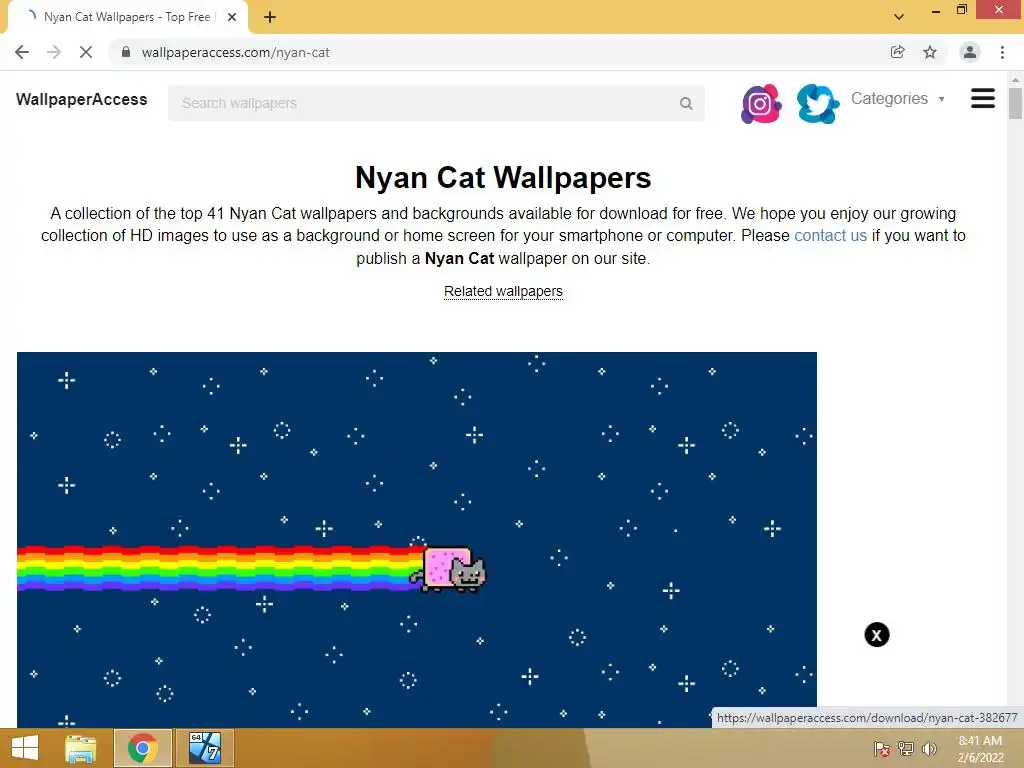Viewport: 1024px width, 768px height.
Task: Open the tab search dropdown arrow
Action: click(899, 17)
